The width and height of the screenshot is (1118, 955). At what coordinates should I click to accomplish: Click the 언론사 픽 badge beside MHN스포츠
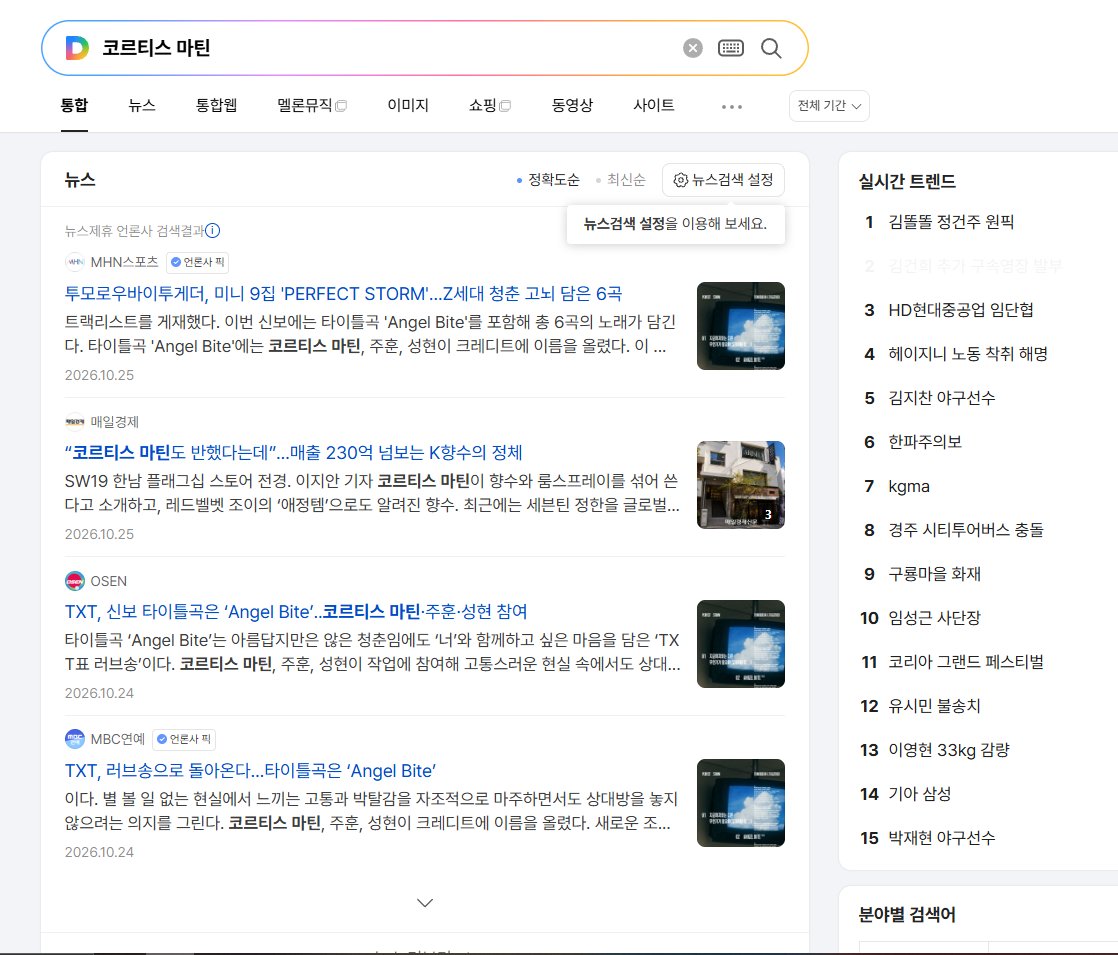click(x=198, y=262)
